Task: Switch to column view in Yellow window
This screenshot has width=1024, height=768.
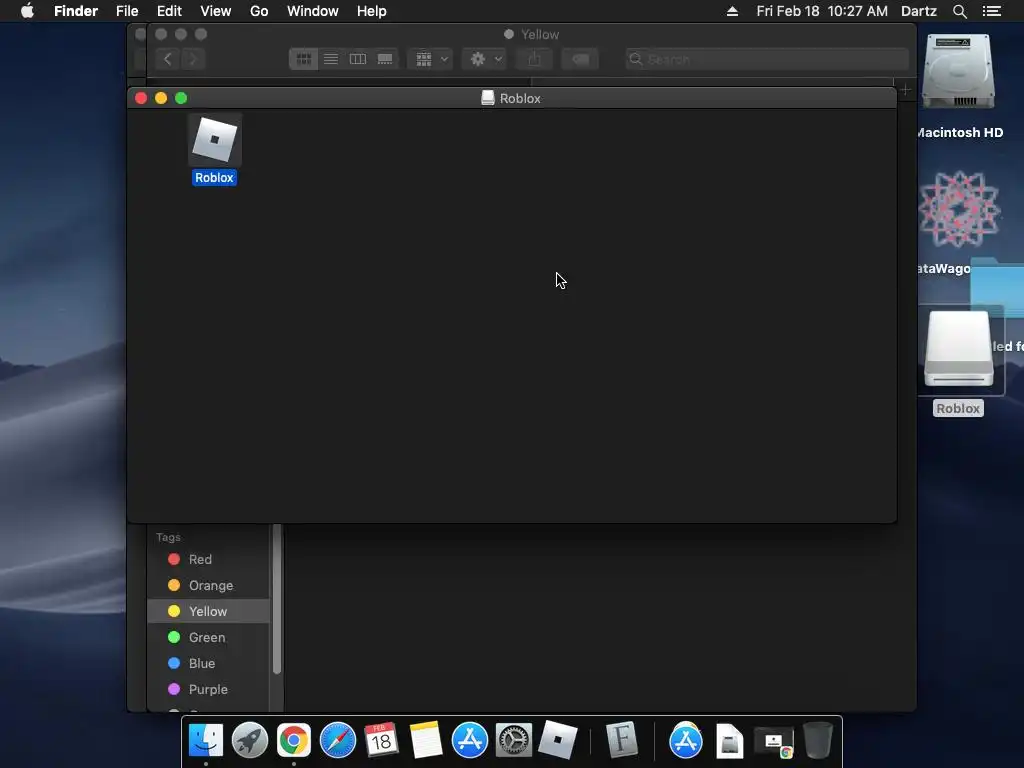Action: (x=358, y=59)
